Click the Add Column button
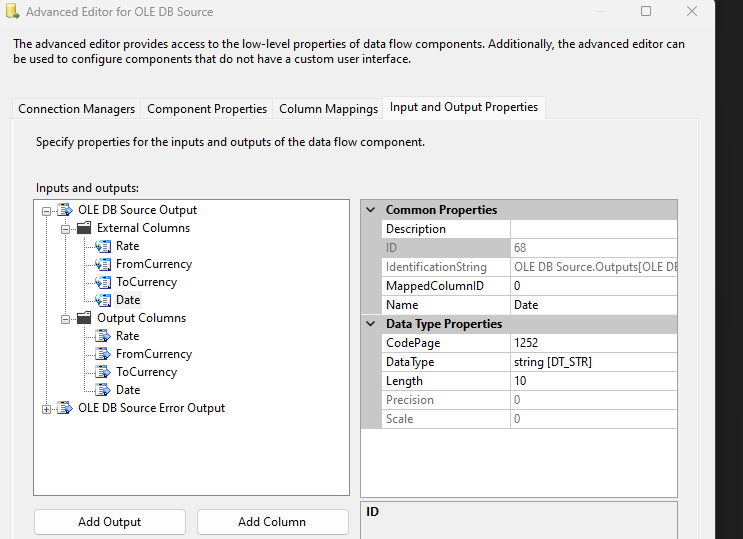Screen dimensions: 743x539 coord(271,522)
